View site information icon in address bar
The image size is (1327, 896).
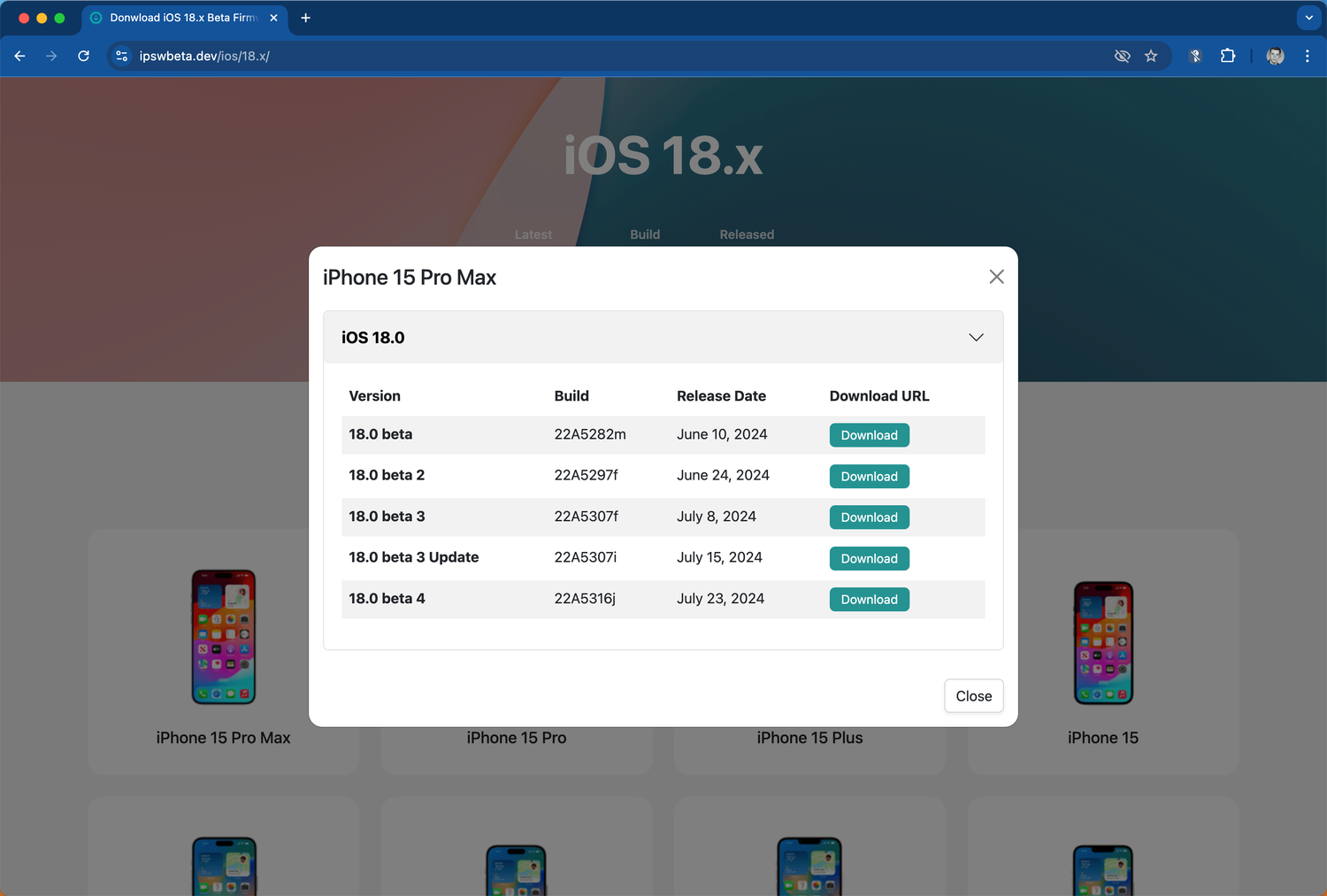(122, 56)
